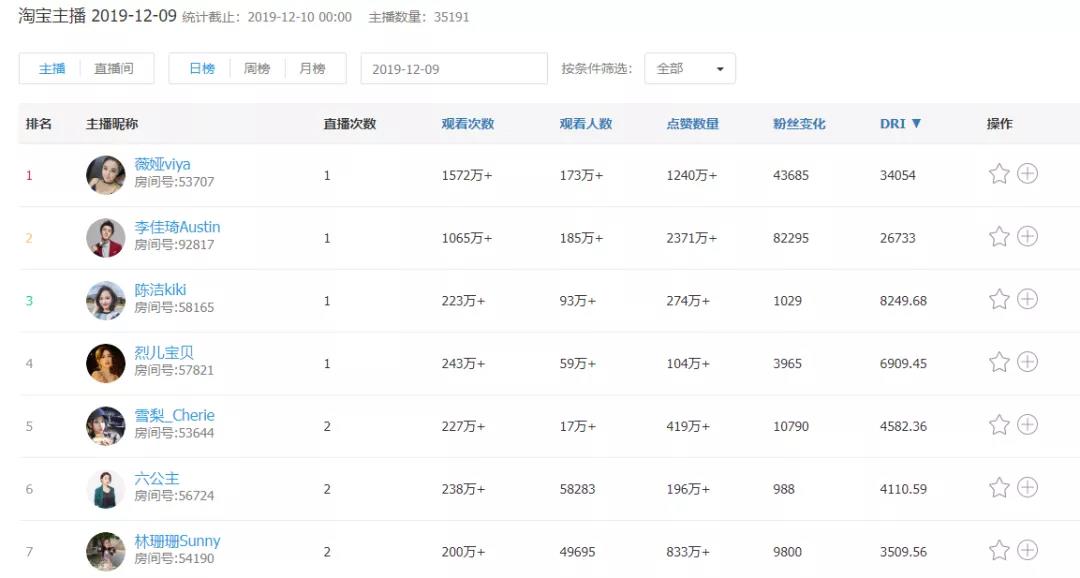This screenshot has width=1080, height=578.
Task: Star the 陈洁kiki row as favorite
Action: tap(999, 299)
